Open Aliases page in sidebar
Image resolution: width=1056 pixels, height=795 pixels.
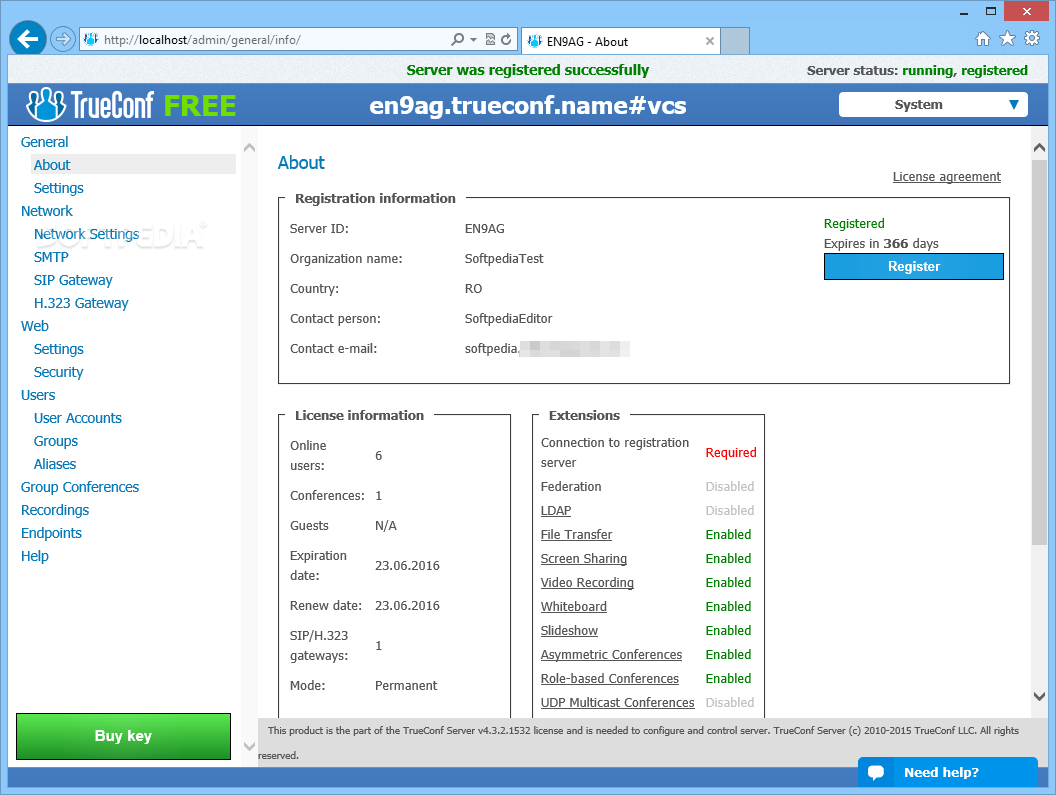coord(55,464)
